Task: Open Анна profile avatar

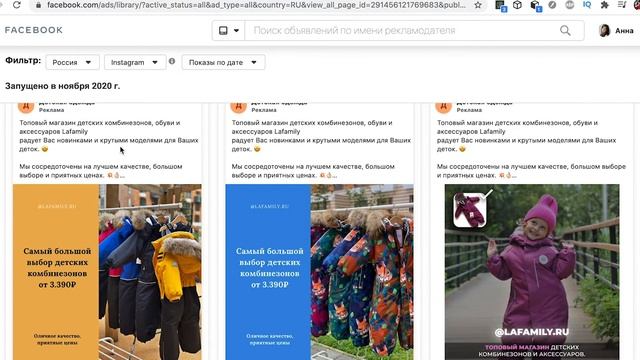Action: point(604,30)
